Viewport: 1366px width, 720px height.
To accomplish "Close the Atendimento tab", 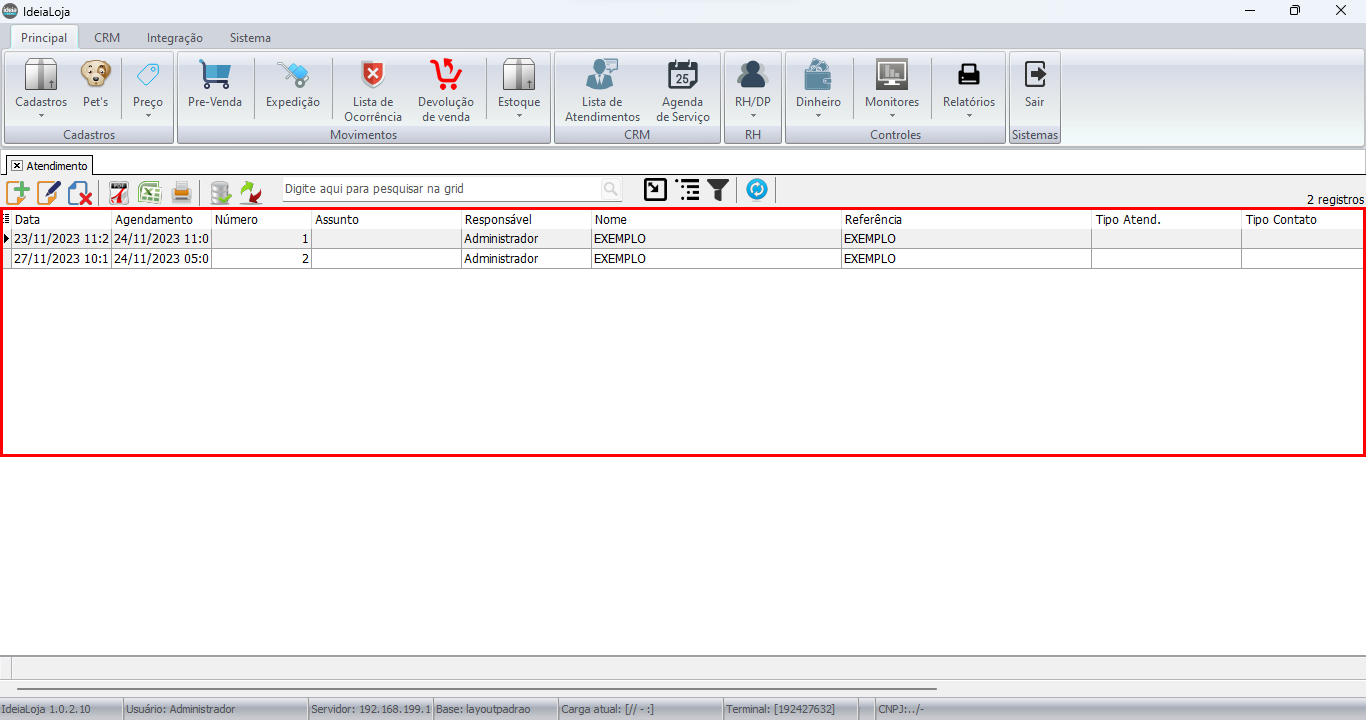I will (17, 166).
